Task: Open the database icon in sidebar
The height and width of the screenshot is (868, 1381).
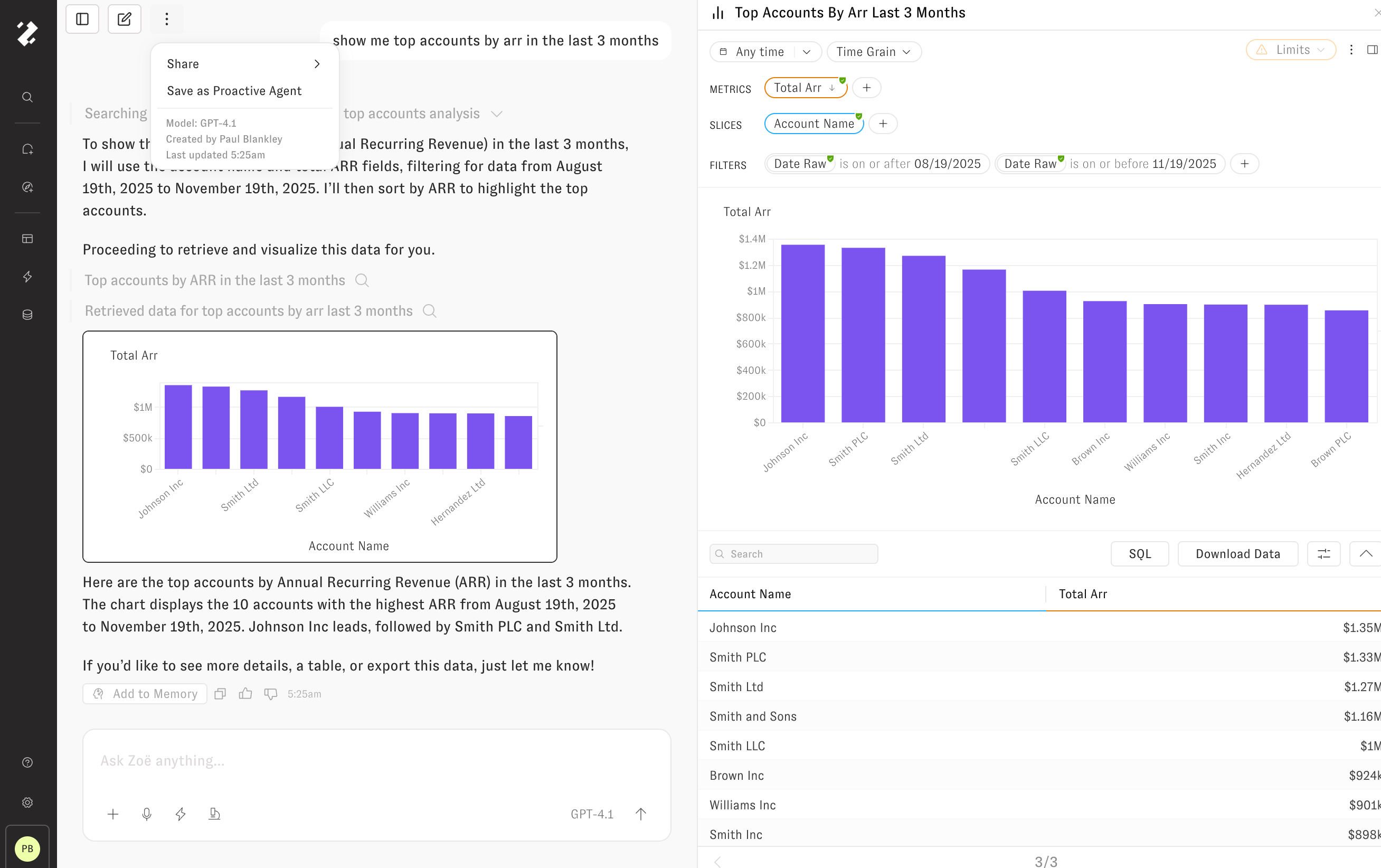Action: point(27,314)
